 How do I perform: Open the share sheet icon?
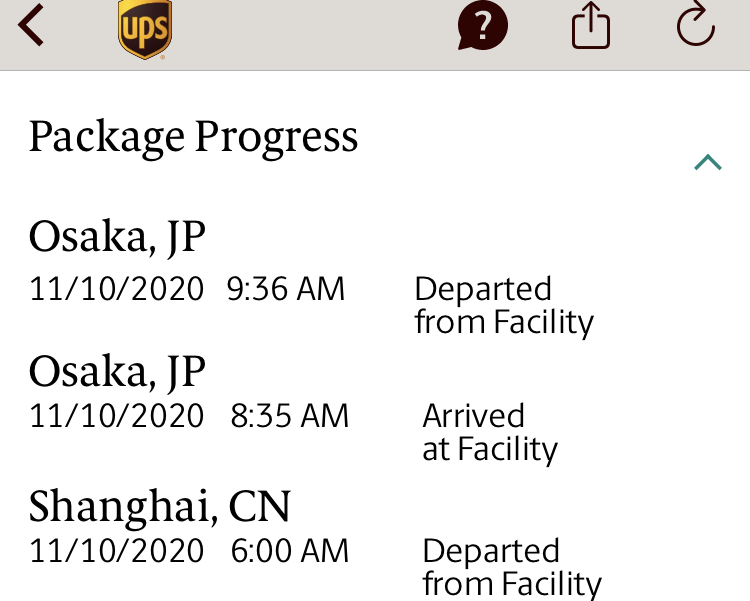[591, 26]
